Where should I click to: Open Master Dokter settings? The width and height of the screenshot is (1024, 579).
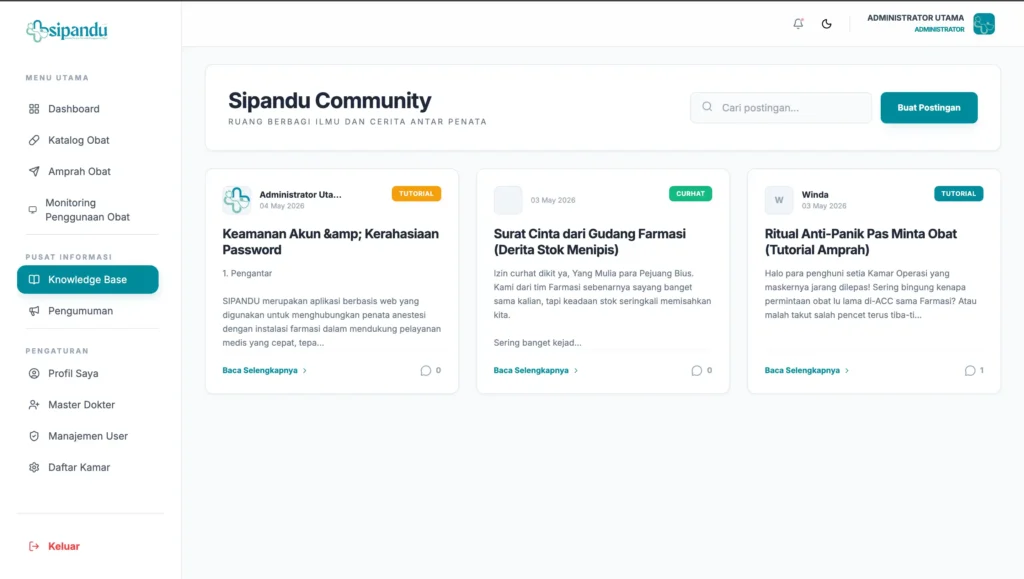pyautogui.click(x=88, y=405)
